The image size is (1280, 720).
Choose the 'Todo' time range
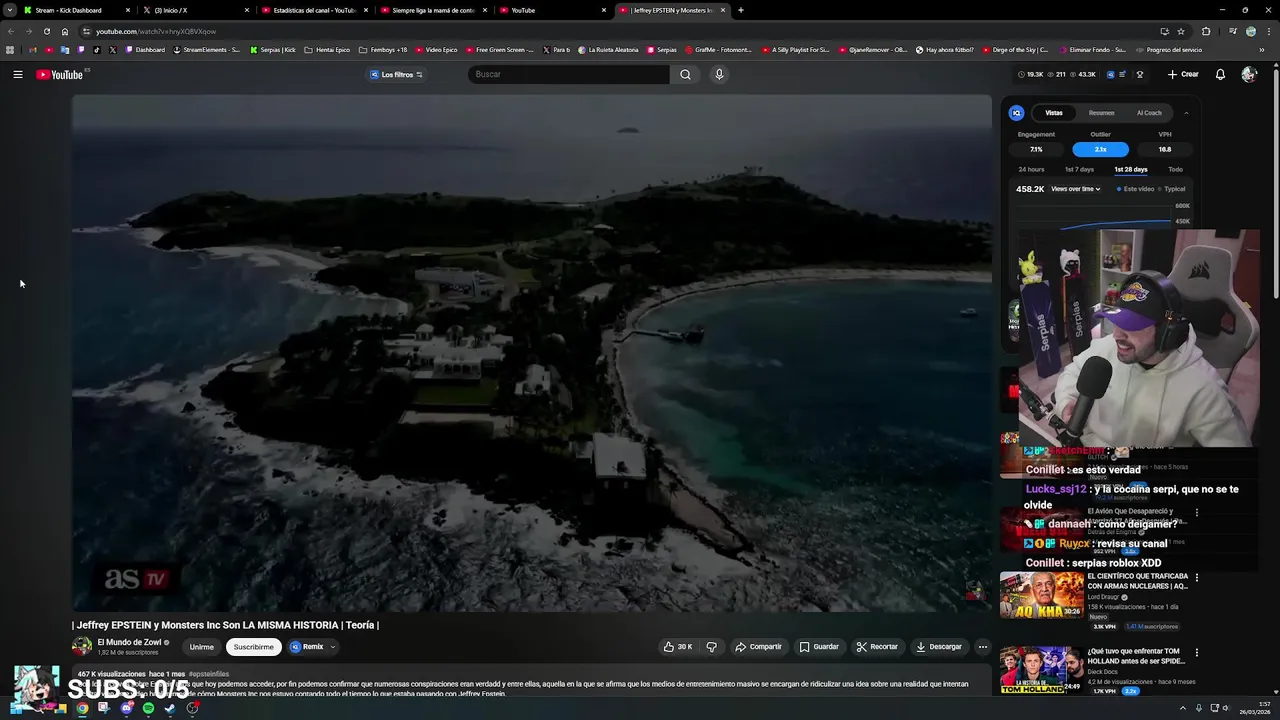click(x=1175, y=169)
